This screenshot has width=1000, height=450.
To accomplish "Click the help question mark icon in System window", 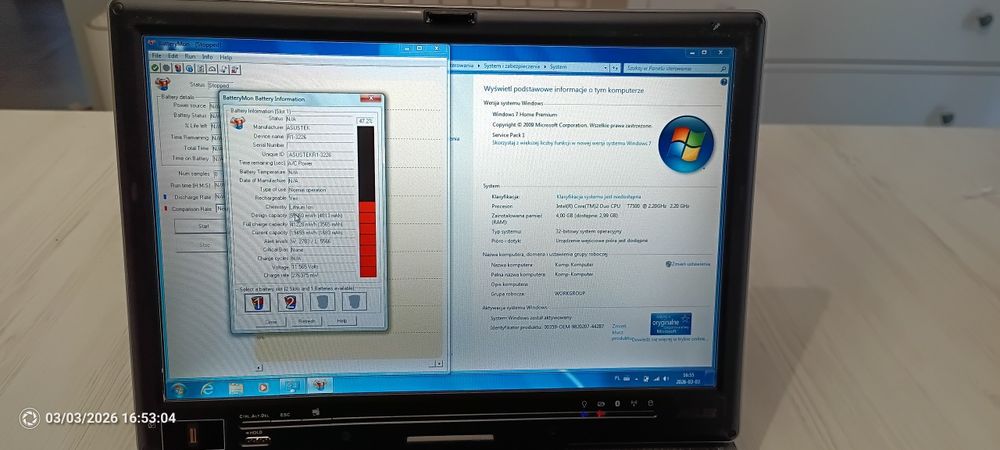I will [x=724, y=82].
